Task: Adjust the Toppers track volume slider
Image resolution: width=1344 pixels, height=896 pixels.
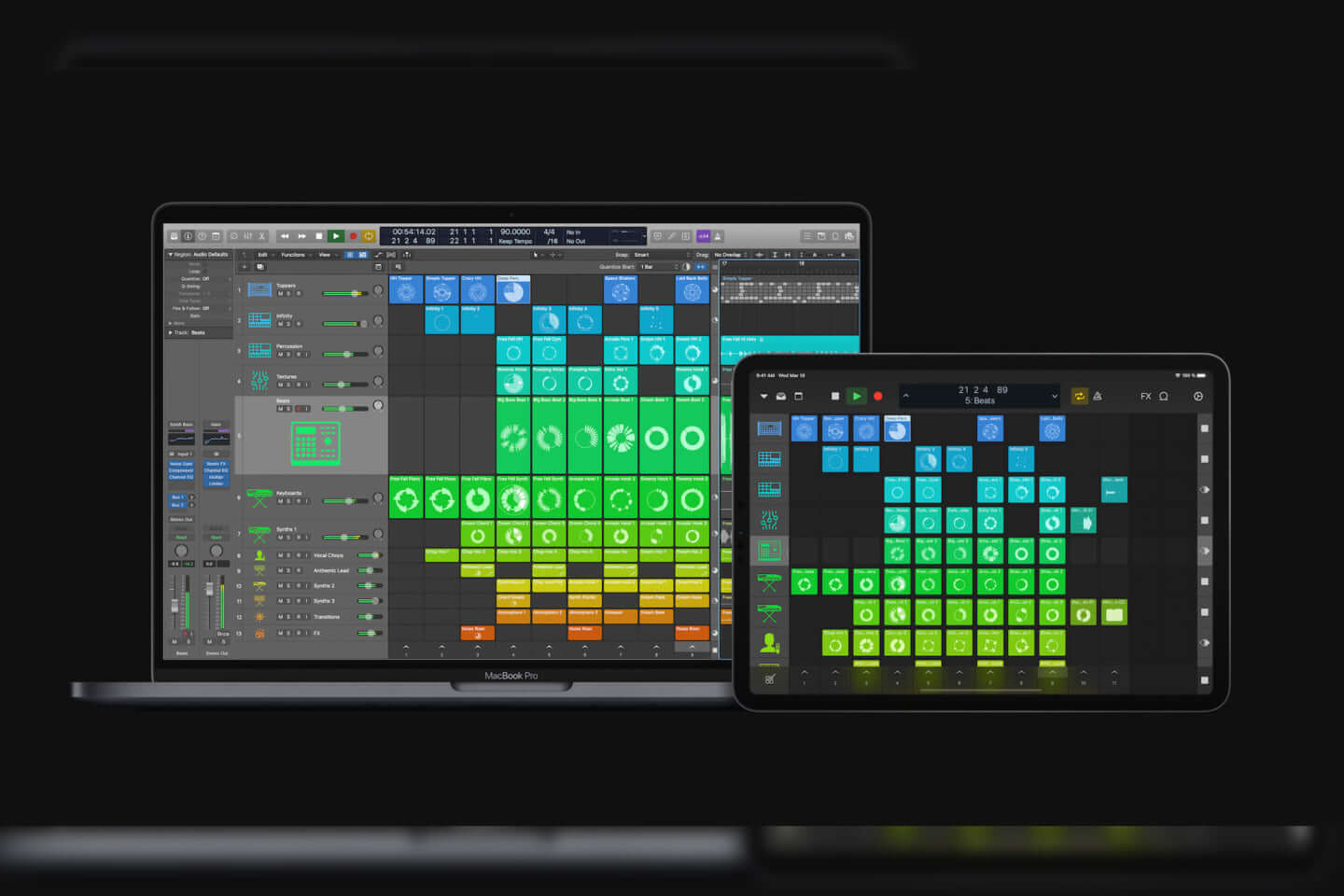Action: [344, 294]
